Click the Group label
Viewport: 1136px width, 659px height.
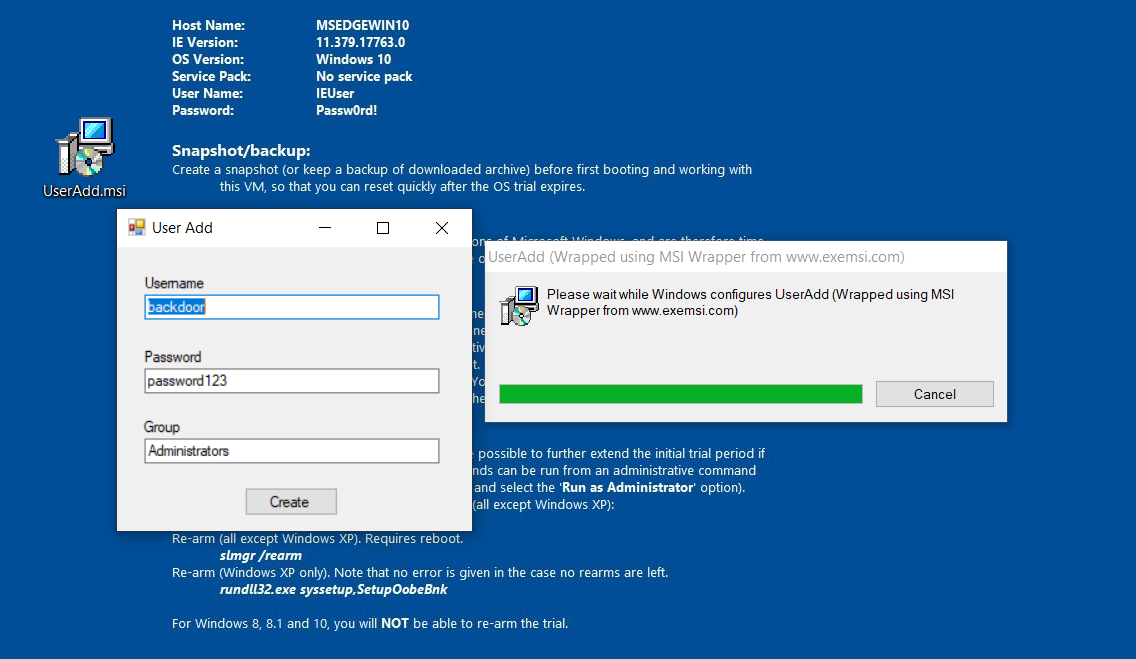click(162, 427)
